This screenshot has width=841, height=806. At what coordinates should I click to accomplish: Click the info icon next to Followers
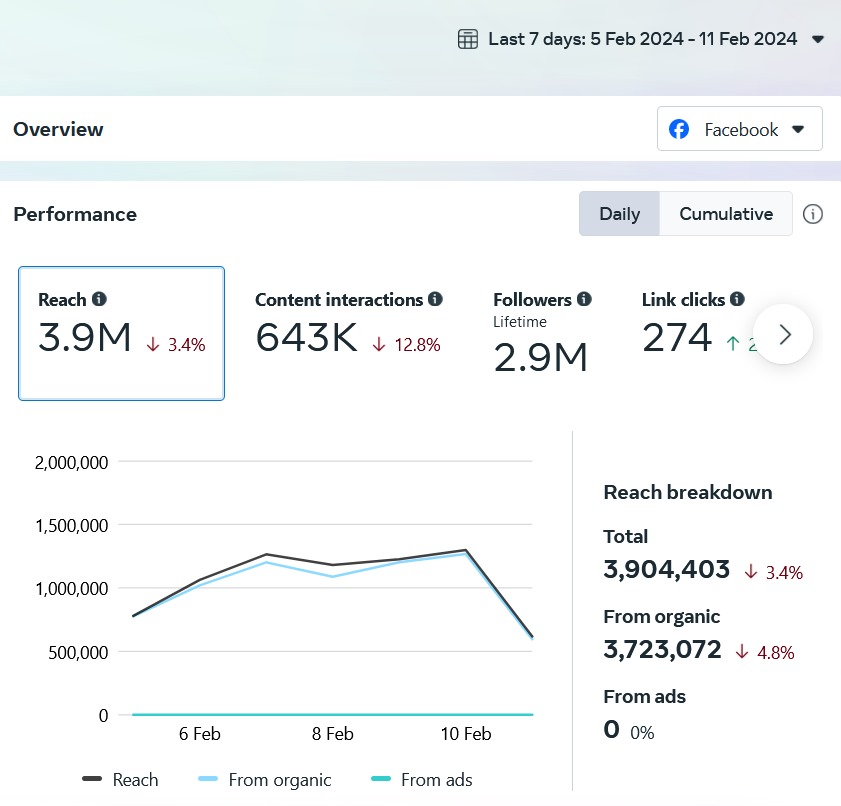pos(584,299)
